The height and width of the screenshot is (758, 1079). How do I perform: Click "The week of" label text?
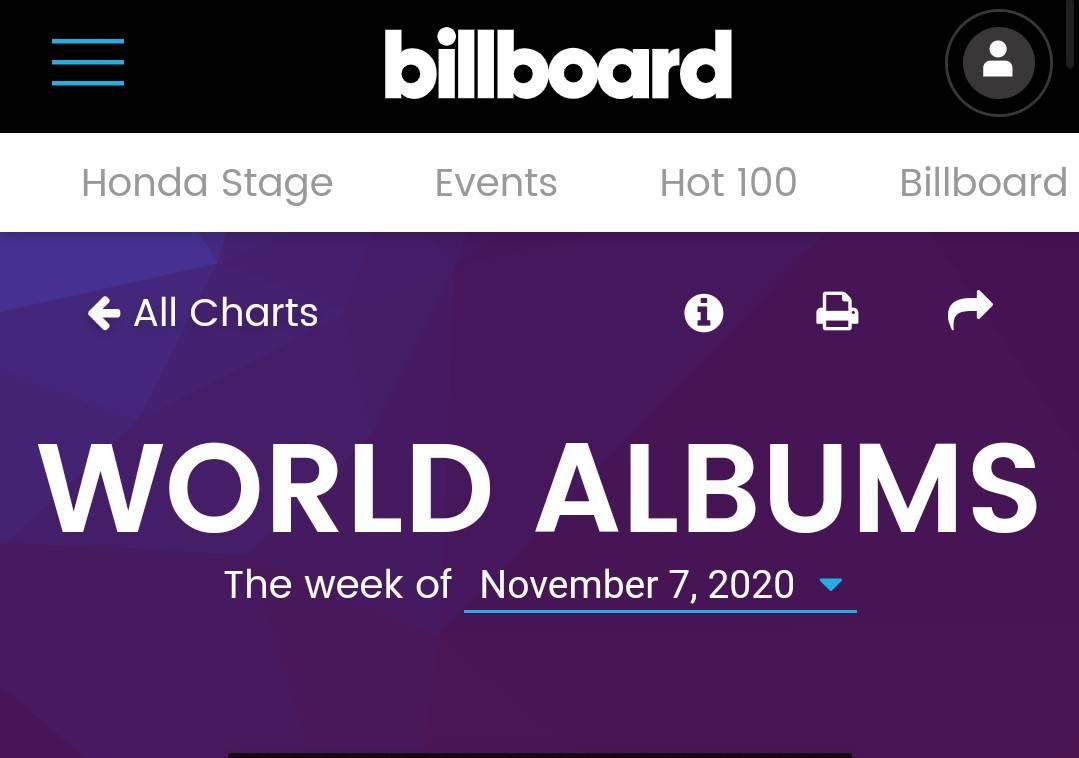coord(337,585)
